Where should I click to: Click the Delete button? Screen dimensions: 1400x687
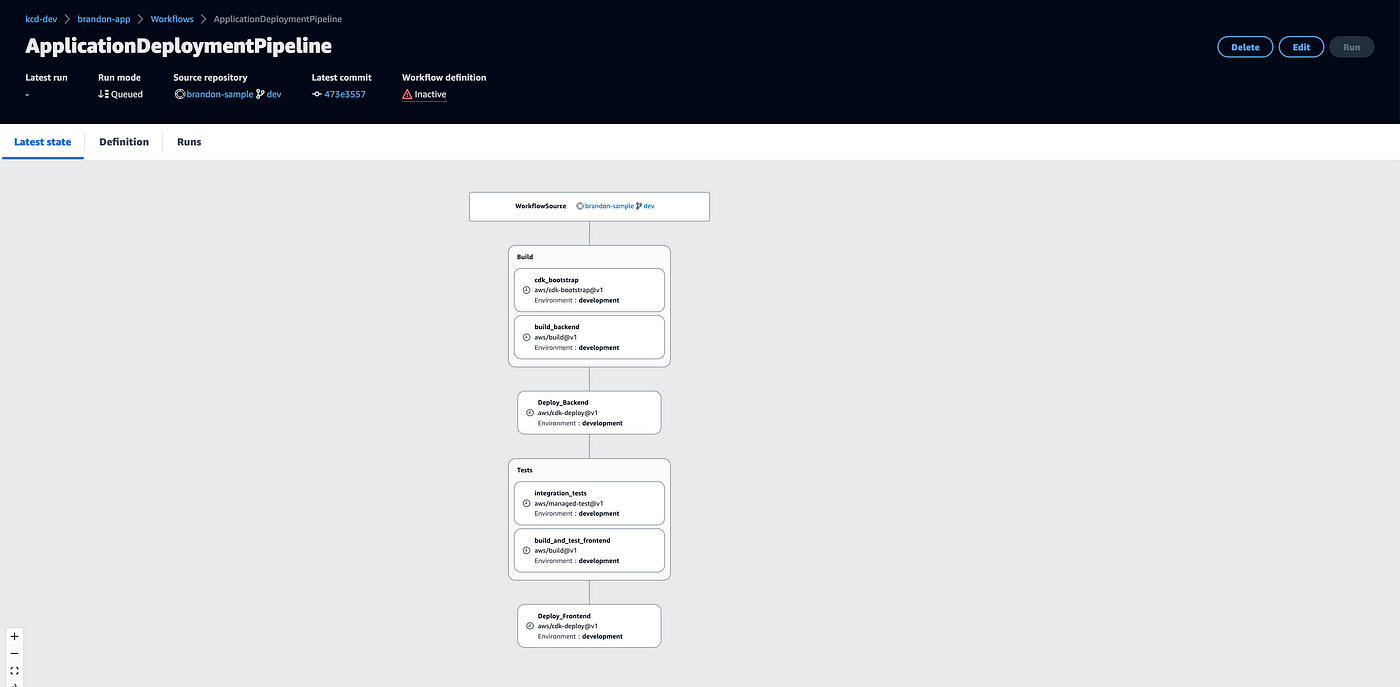coord(1245,47)
